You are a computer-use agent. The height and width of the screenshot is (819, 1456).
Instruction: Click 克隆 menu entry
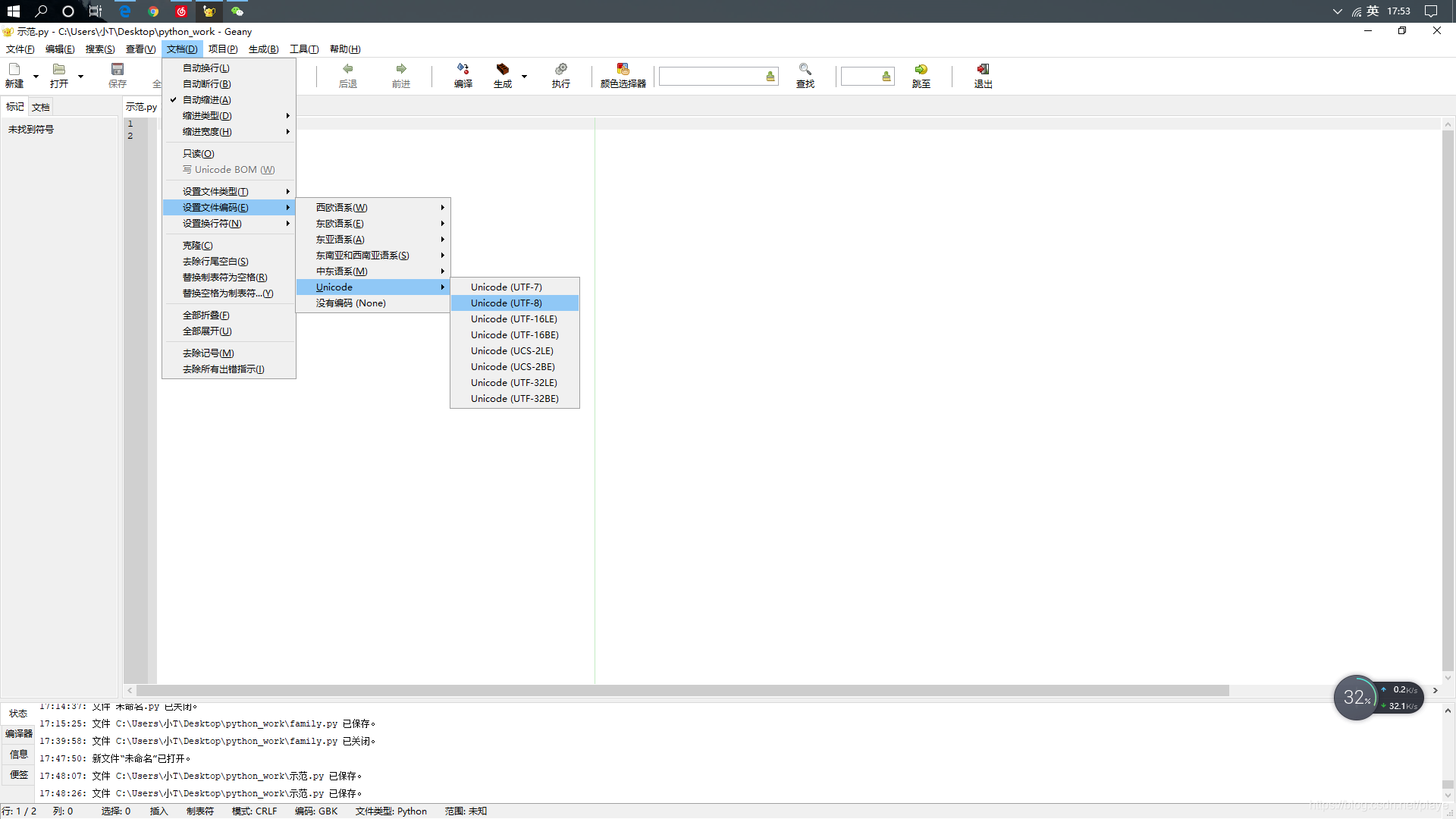[x=229, y=246]
